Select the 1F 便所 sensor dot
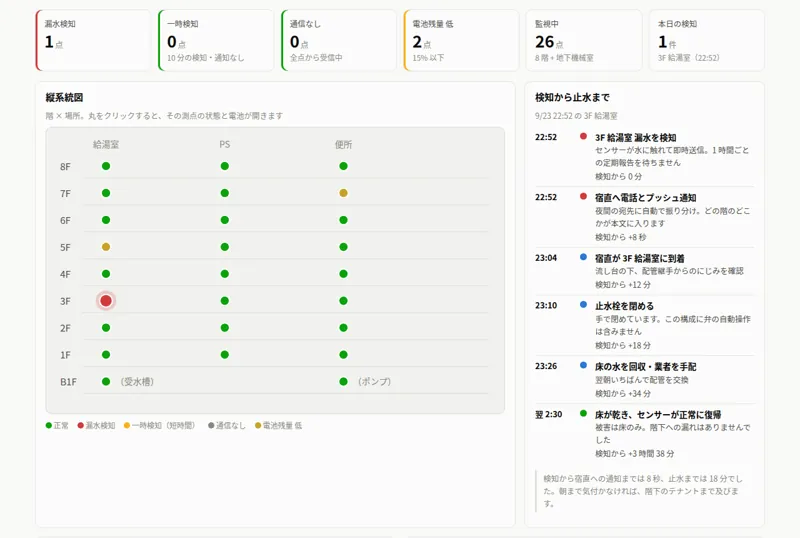800x538 pixels. tap(343, 355)
